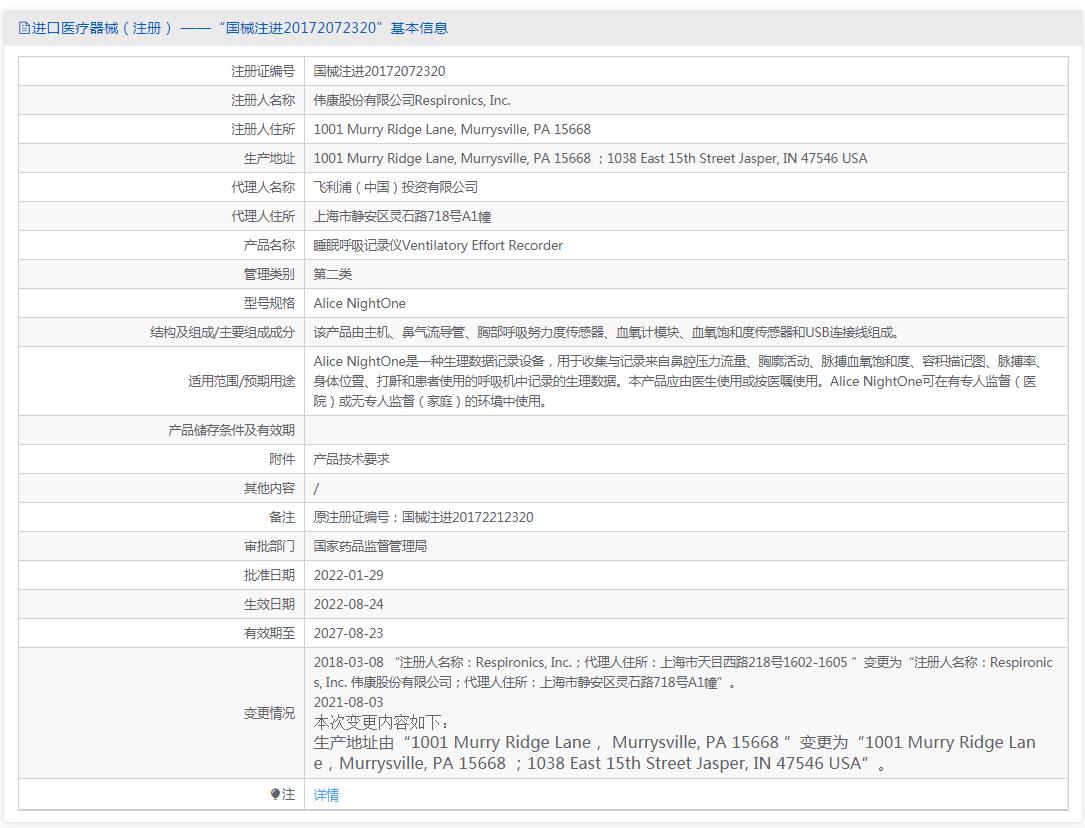Click the 适用范围/预期用途 description paragraph
Viewport: 1085px width, 828px height.
677,381
